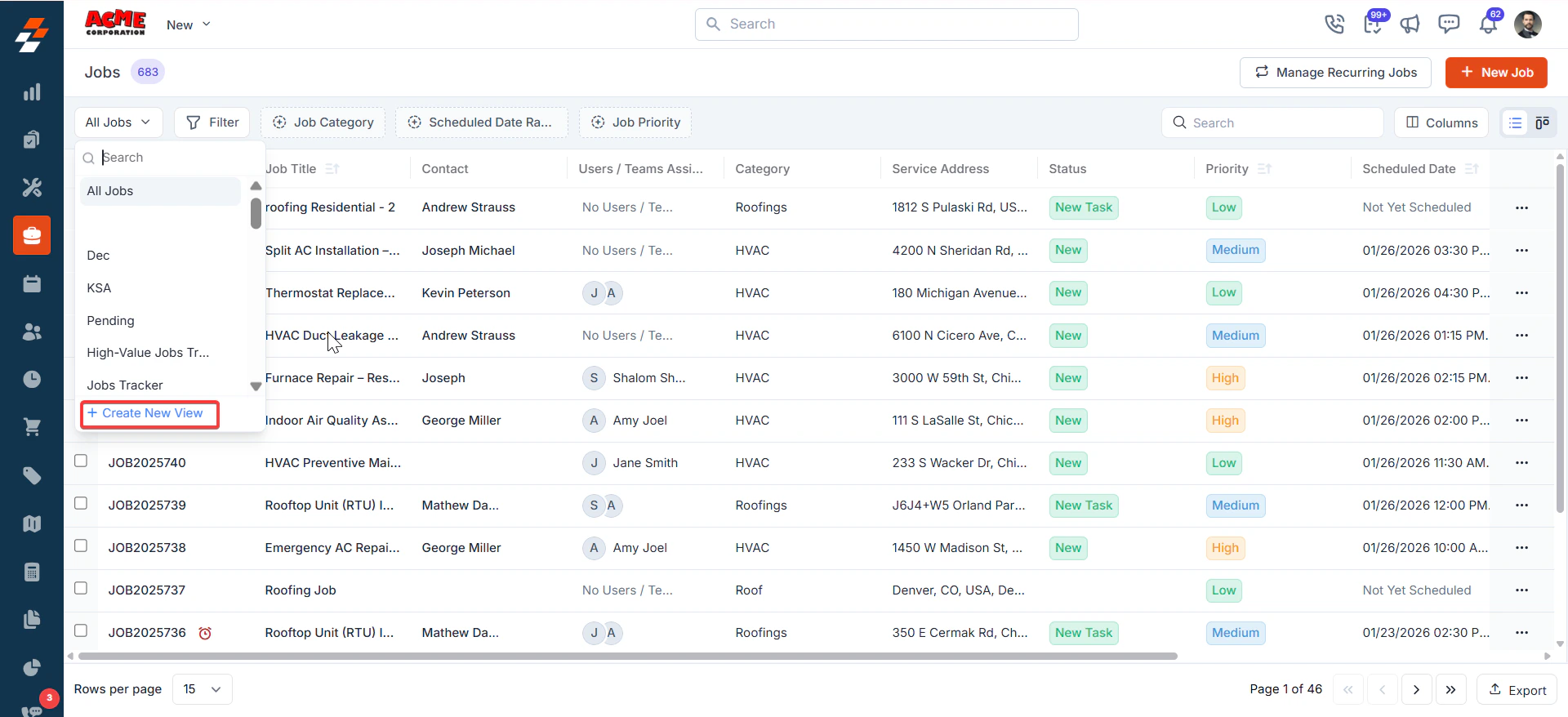Open the shopping cart sidebar icon
This screenshot has width=1568, height=717.
tap(32, 427)
